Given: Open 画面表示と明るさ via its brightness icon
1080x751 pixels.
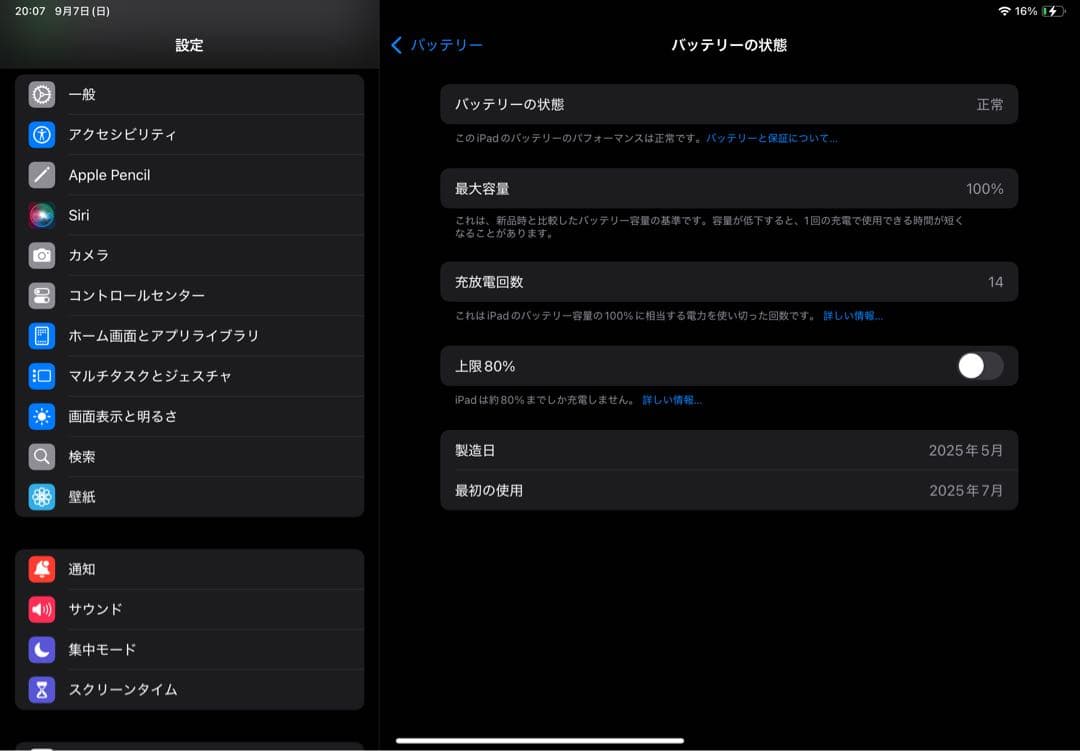Looking at the screenshot, I should point(41,416).
